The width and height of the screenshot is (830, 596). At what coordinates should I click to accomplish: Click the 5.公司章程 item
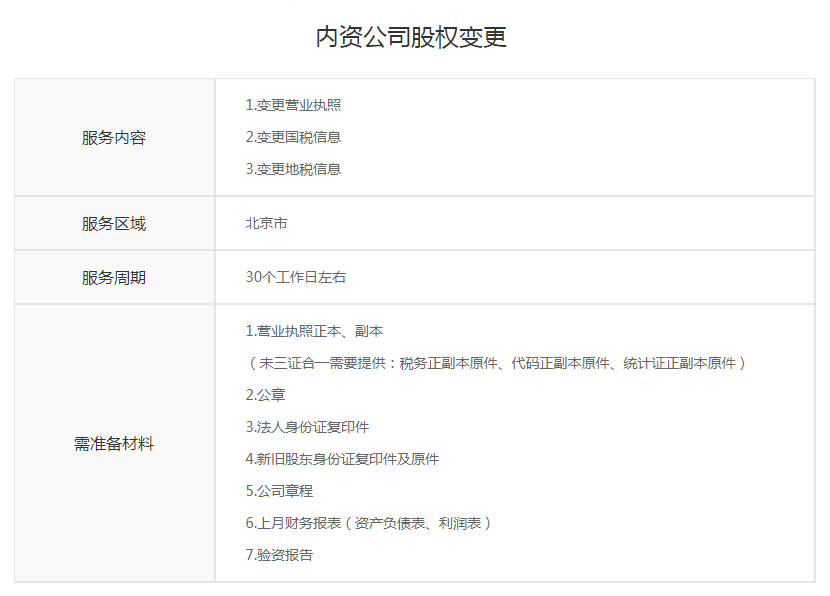279,491
